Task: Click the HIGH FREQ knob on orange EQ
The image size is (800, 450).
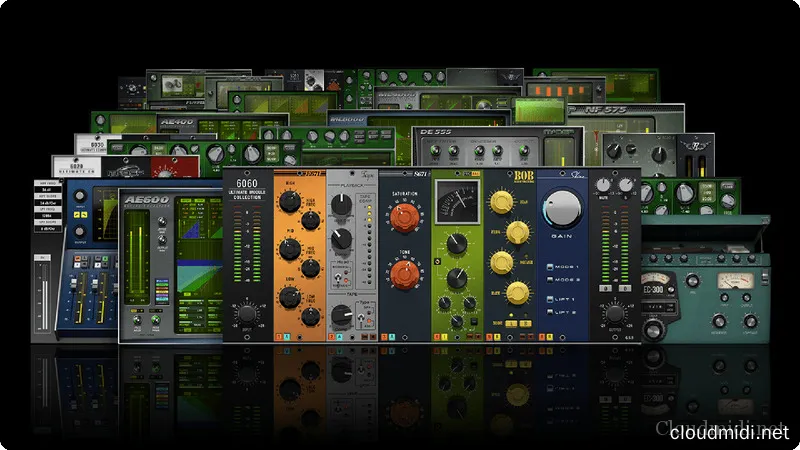Action: [x=310, y=220]
